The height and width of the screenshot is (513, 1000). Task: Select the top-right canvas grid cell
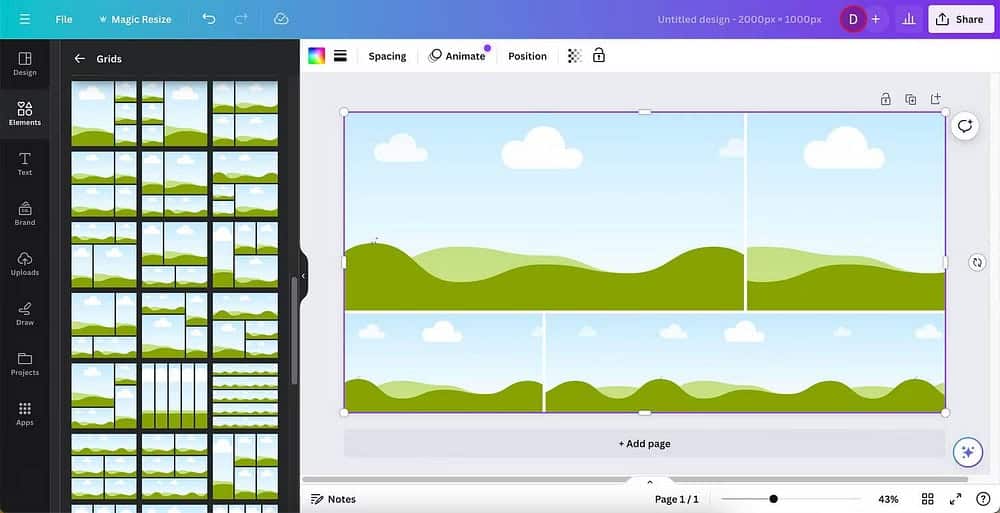tap(846, 211)
